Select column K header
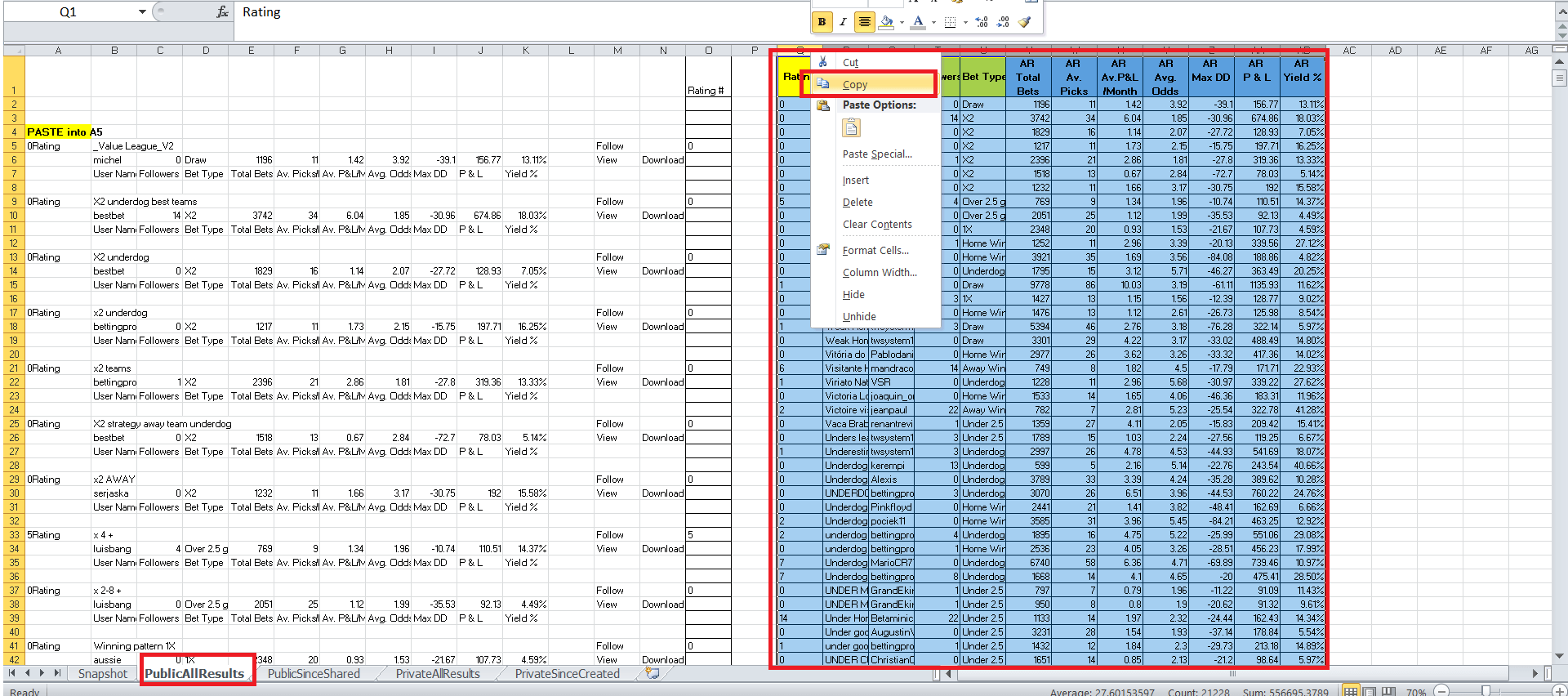Screen dimensions: 1568x696 pyautogui.click(x=525, y=51)
